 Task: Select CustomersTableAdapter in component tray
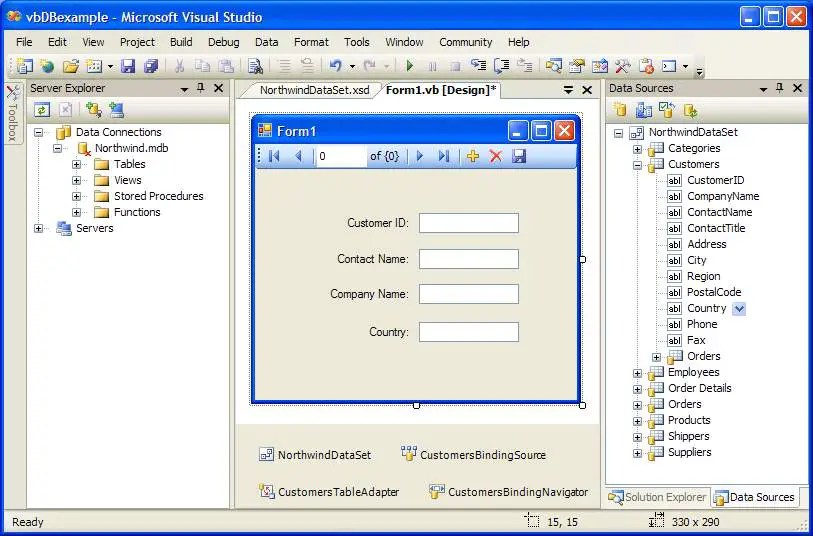pos(329,491)
